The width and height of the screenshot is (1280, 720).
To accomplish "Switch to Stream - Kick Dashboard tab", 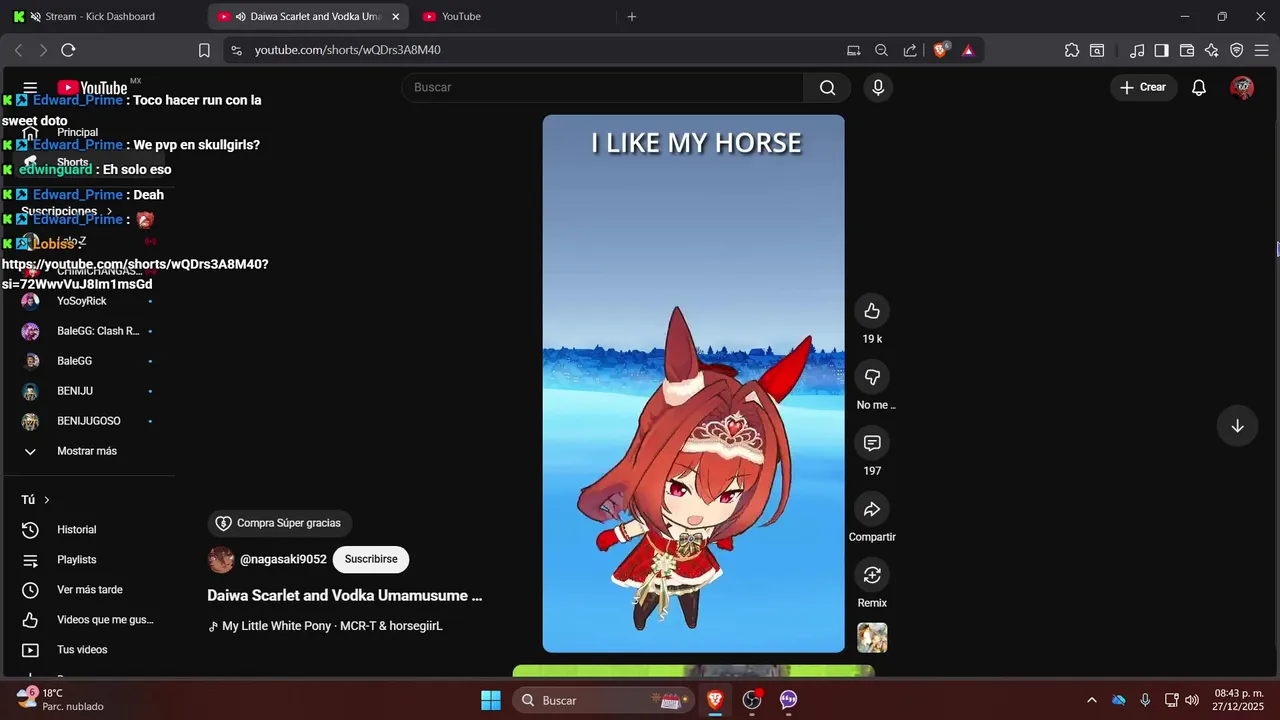I will point(100,16).
